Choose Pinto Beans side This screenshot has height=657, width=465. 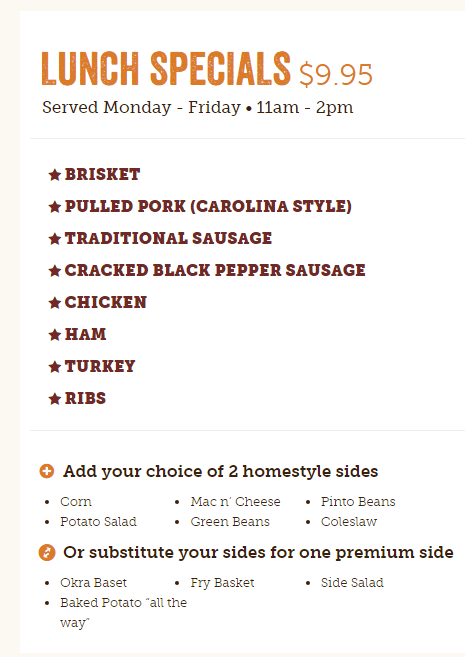(358, 501)
